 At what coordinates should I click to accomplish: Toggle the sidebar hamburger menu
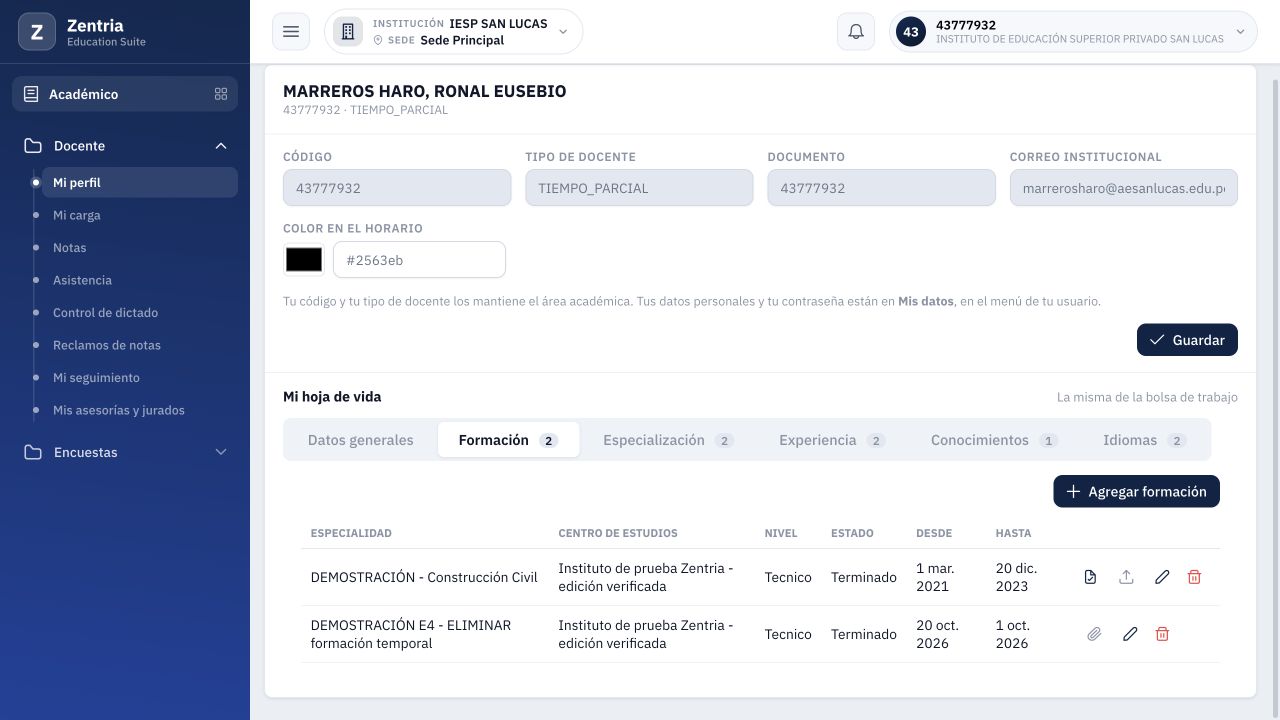(291, 32)
